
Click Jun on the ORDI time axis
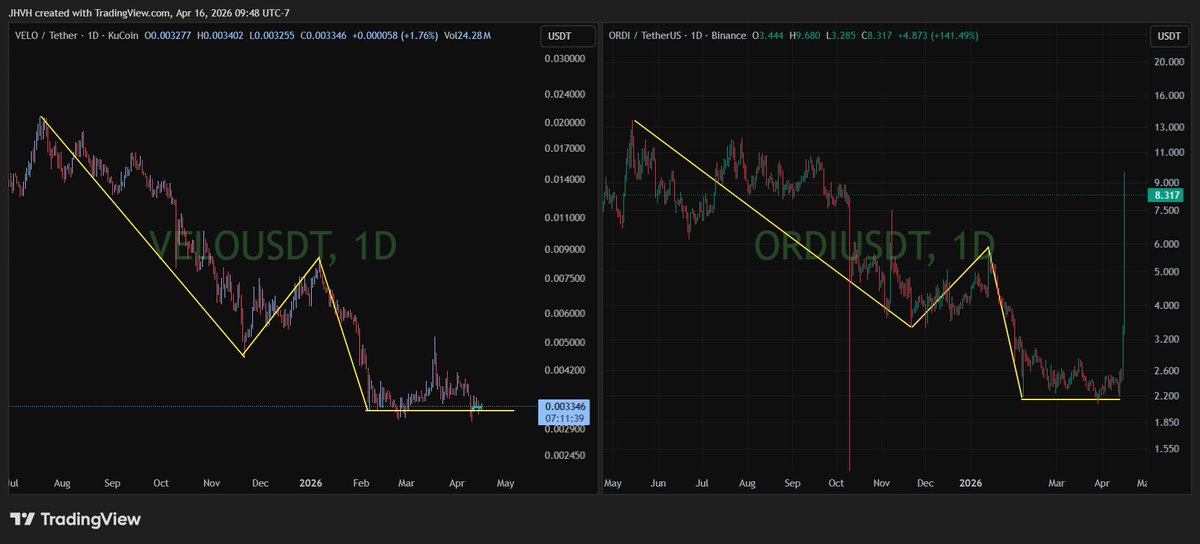pyautogui.click(x=658, y=483)
